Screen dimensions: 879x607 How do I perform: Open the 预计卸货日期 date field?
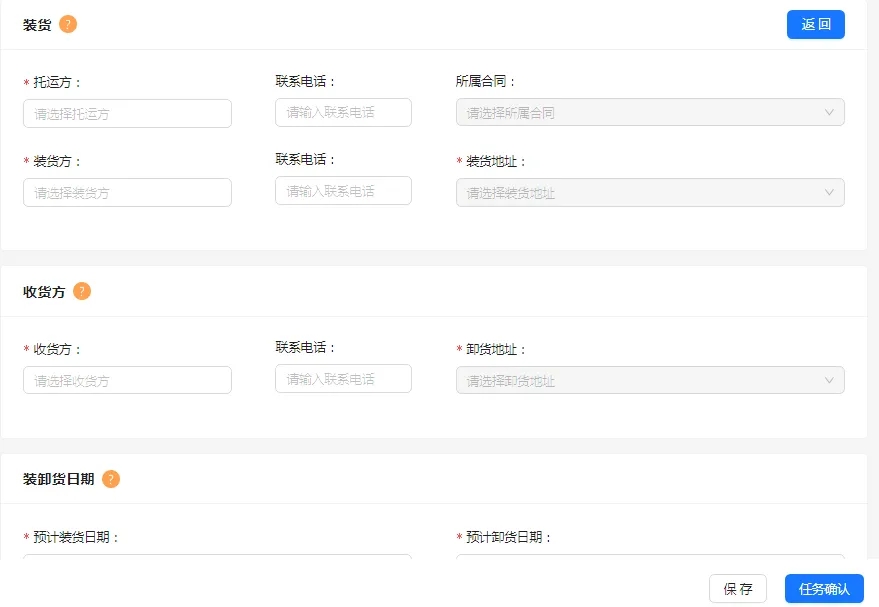pyautogui.click(x=649, y=557)
